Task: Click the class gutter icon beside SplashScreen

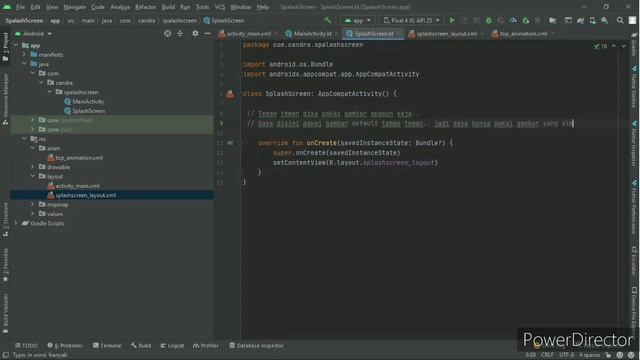Action: point(230,94)
